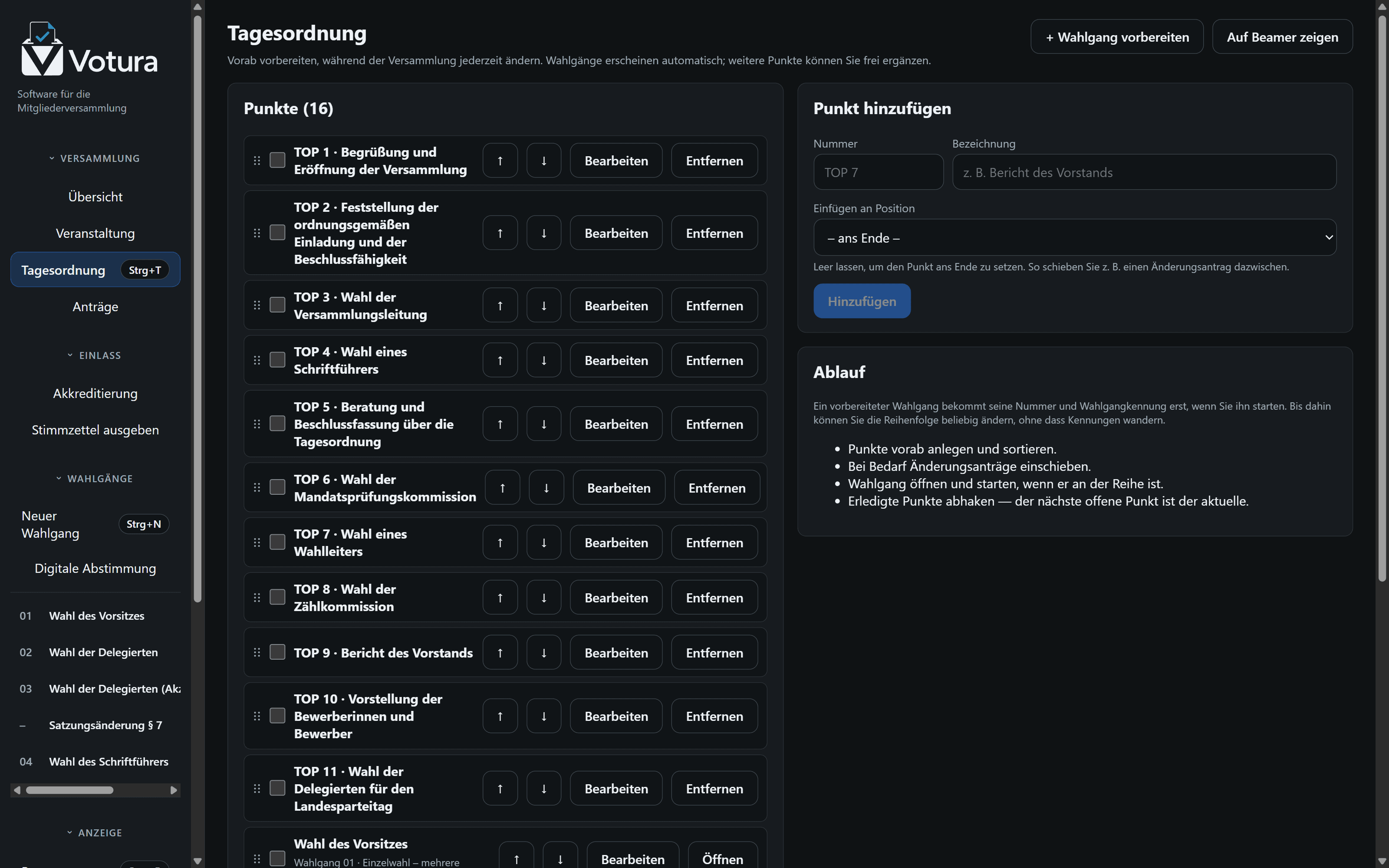Go to Anträge page

pos(95,307)
